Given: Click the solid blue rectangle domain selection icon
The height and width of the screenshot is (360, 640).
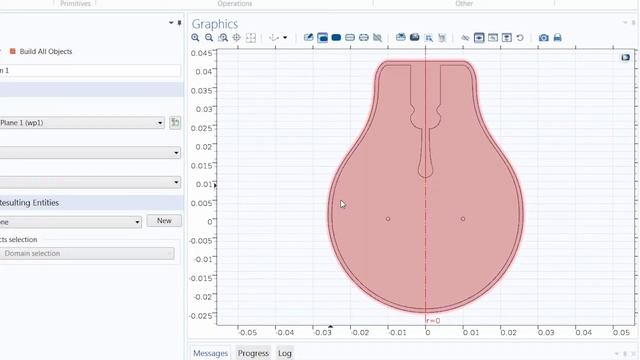Looking at the screenshot, I should click(x=336, y=38).
